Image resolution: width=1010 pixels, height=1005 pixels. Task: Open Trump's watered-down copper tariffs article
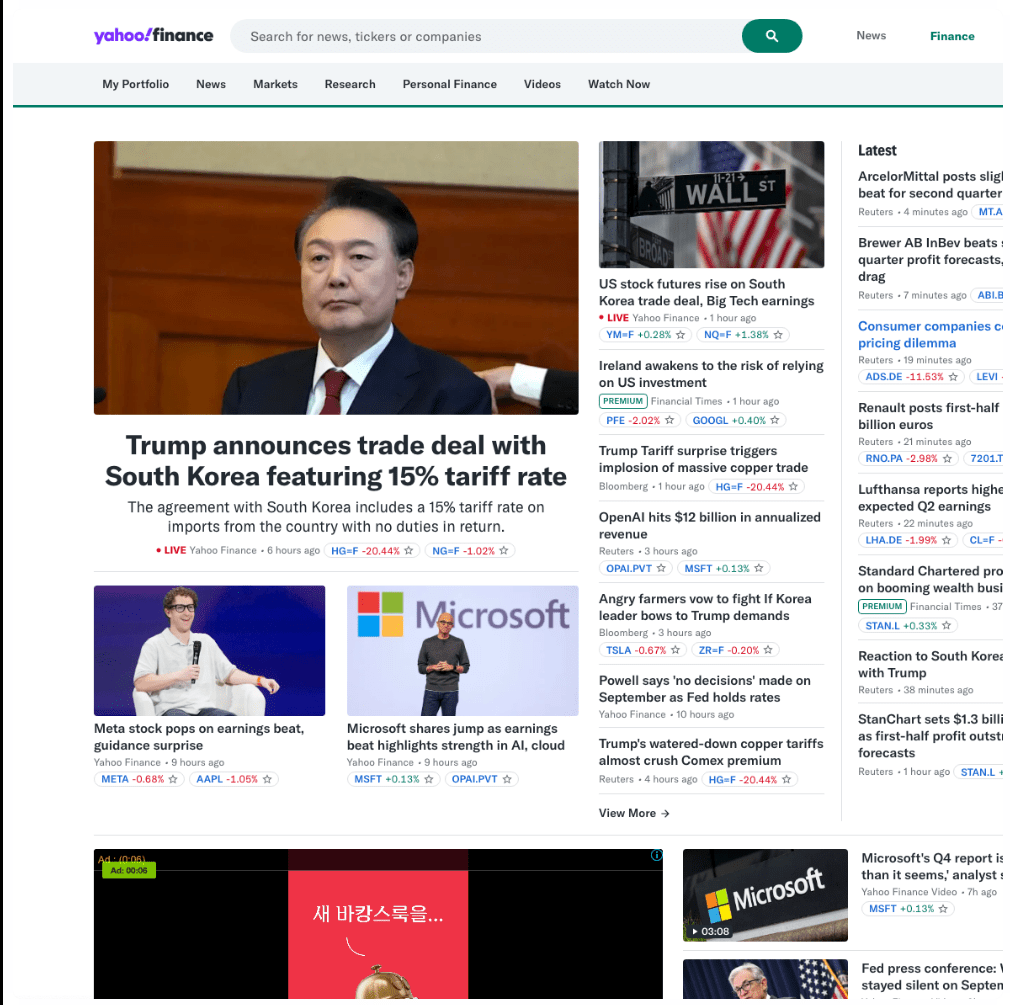[x=710, y=752]
